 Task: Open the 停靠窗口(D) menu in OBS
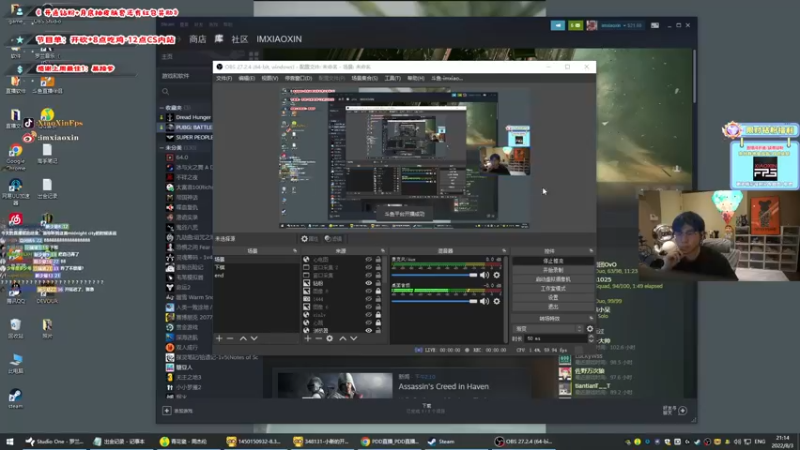[298, 78]
